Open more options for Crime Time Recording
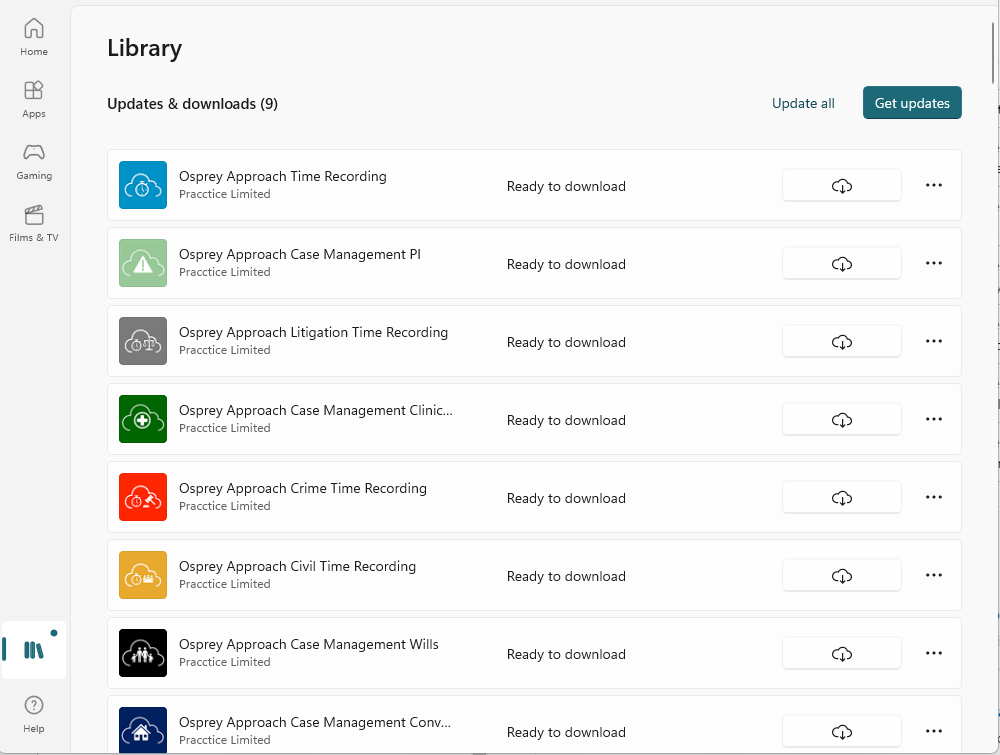Viewport: 1000px width, 755px height. tap(934, 497)
